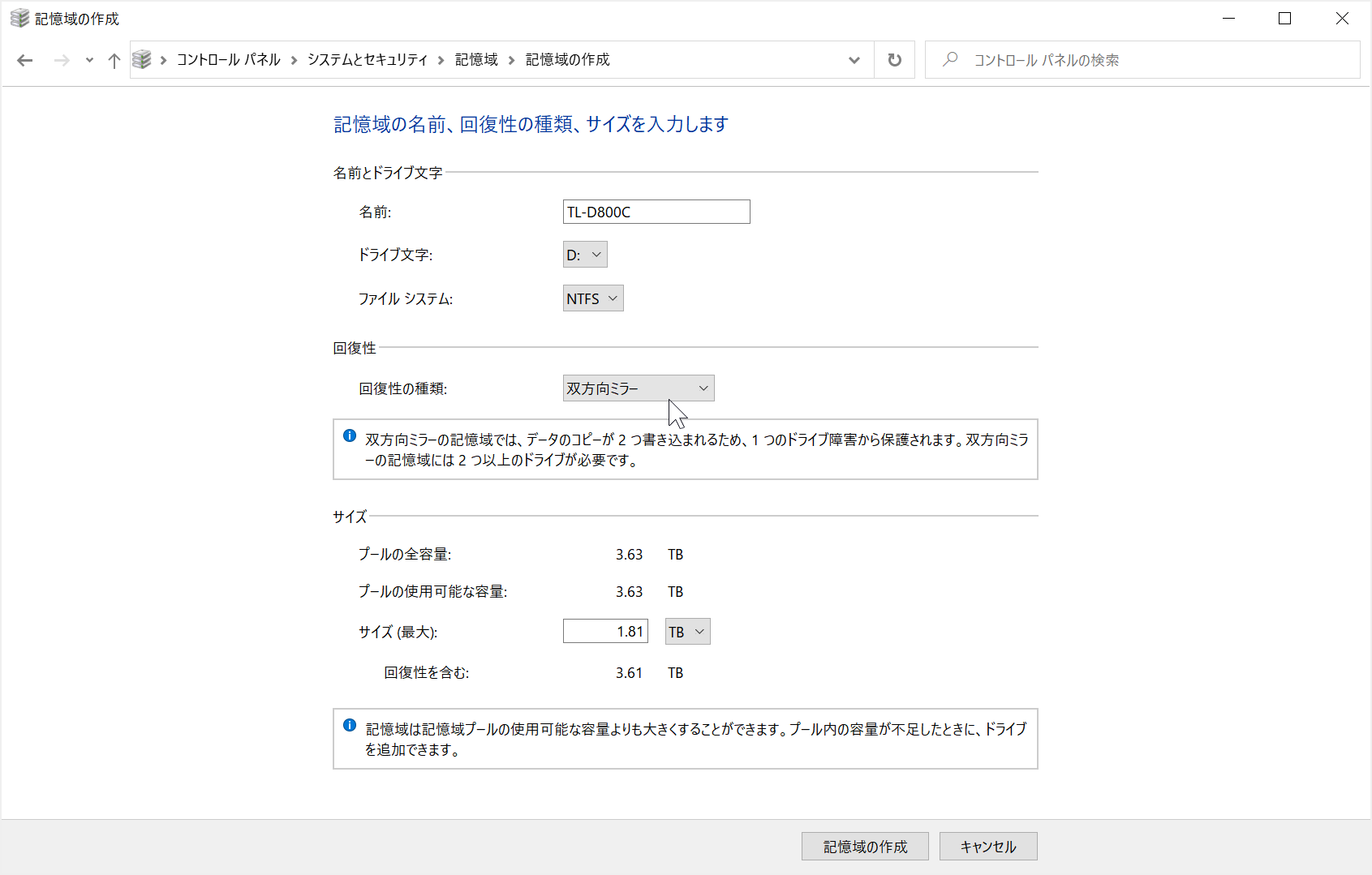1372x875 pixels.
Task: Expand the address bar history dropdown
Action: click(x=854, y=59)
